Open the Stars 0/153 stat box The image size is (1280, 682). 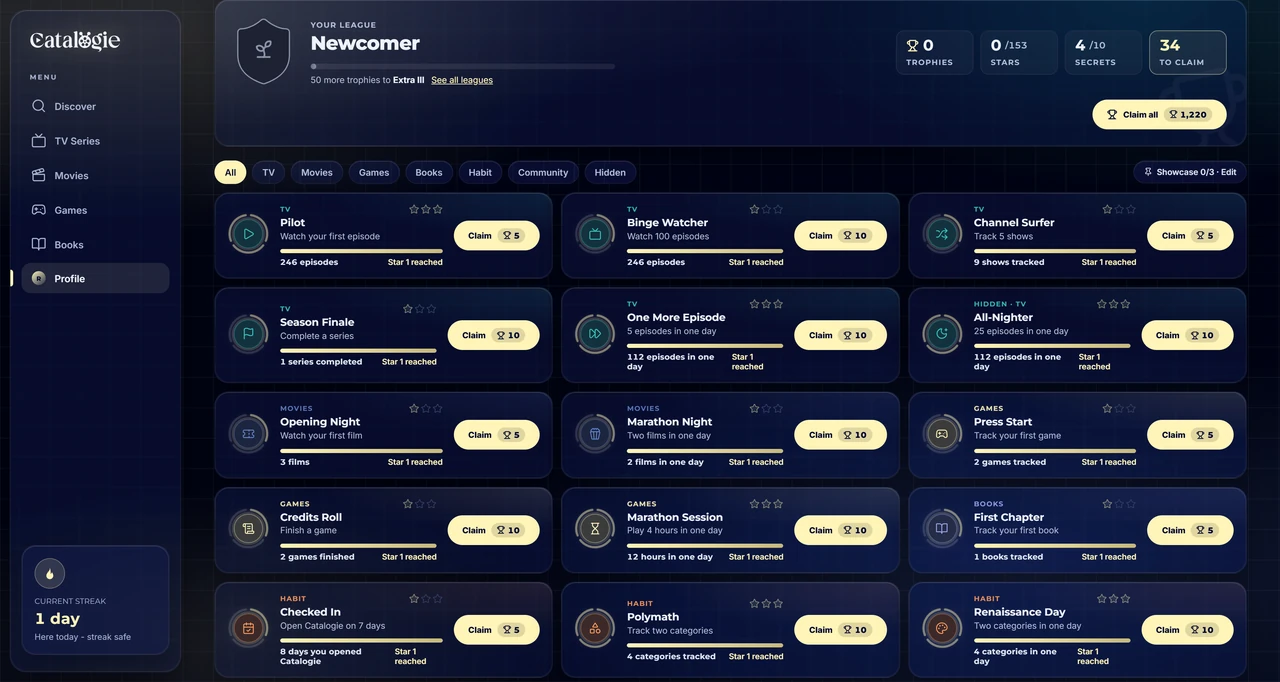[1019, 52]
